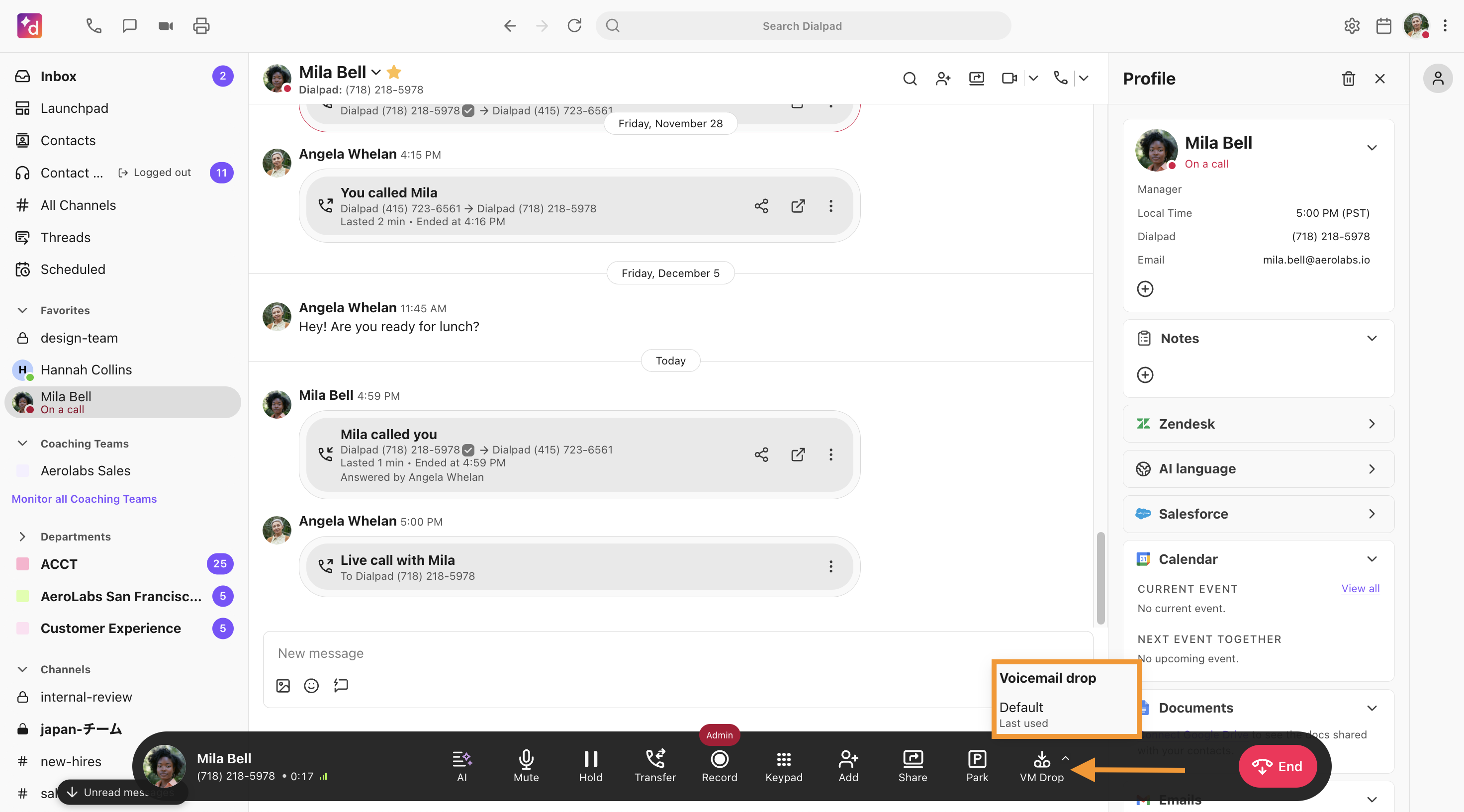Park the call
The image size is (1464, 812).
tap(977, 766)
